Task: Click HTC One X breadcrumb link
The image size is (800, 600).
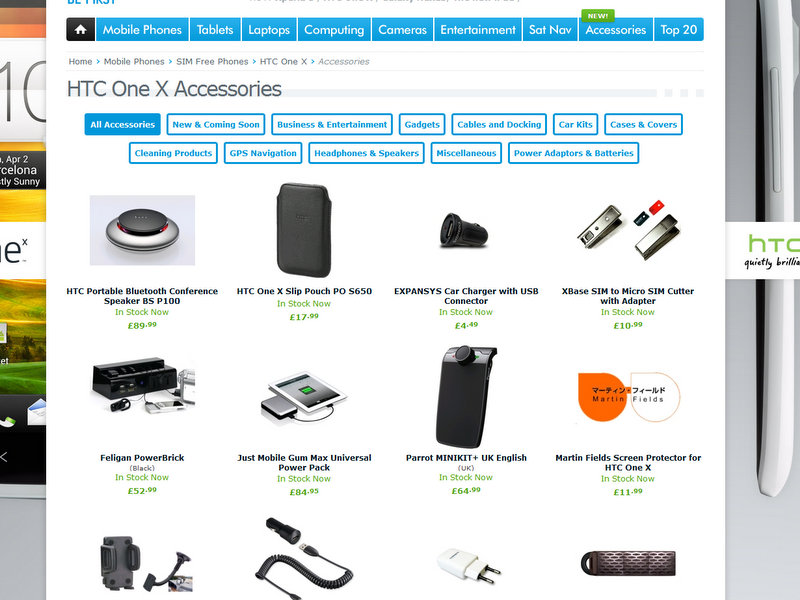Action: tap(283, 61)
